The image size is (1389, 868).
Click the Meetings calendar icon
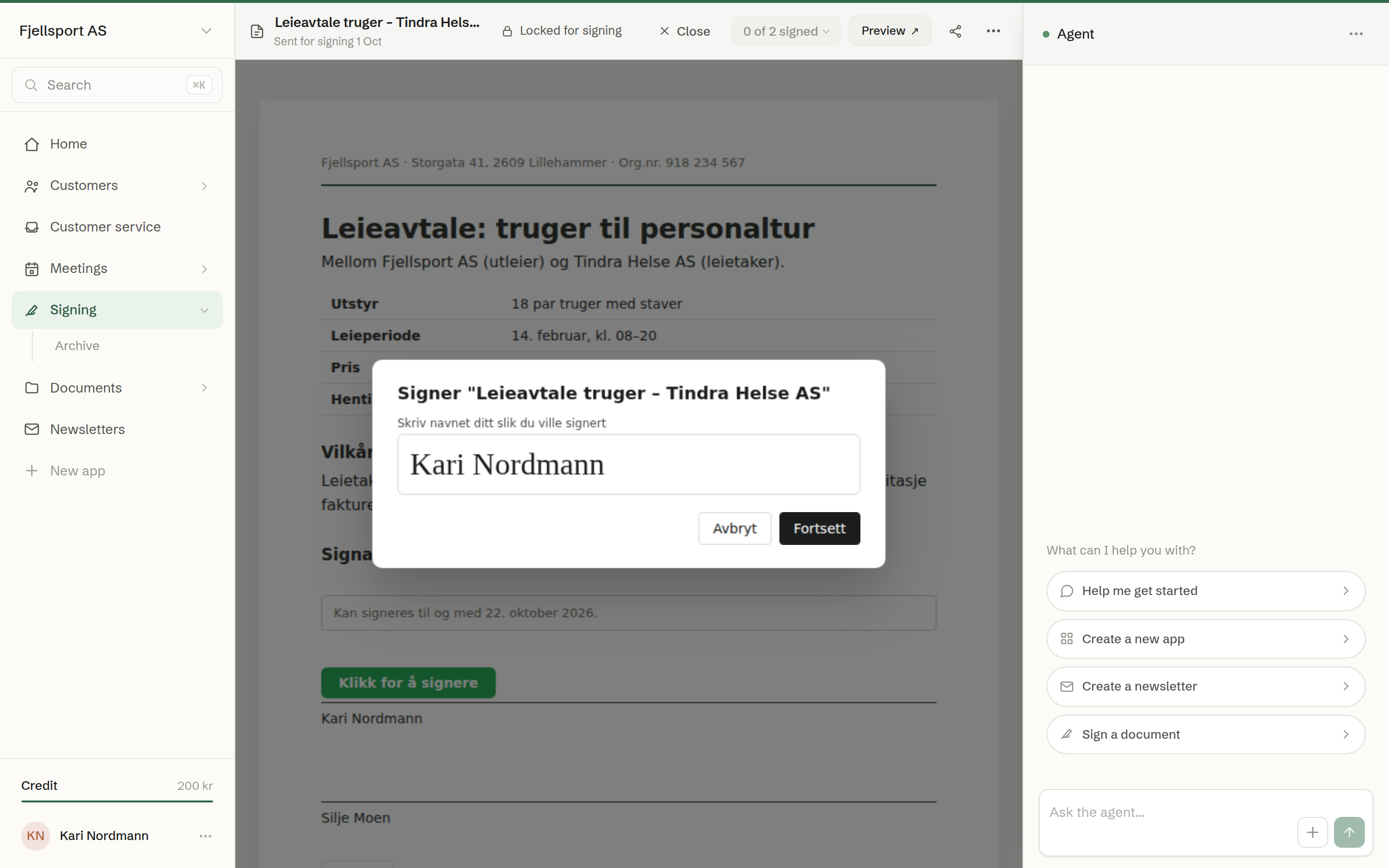pos(31,269)
